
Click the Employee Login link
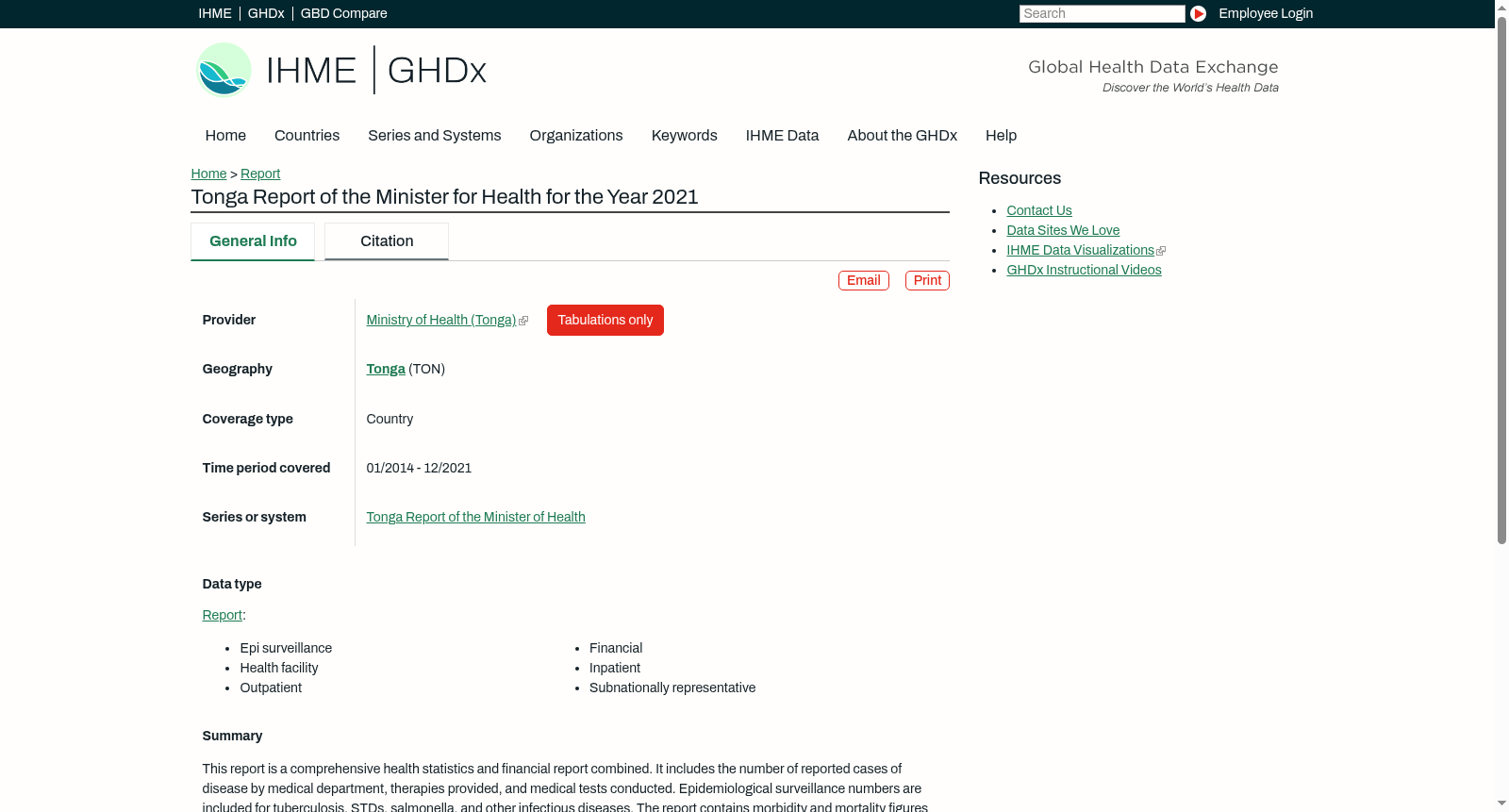point(1266,14)
